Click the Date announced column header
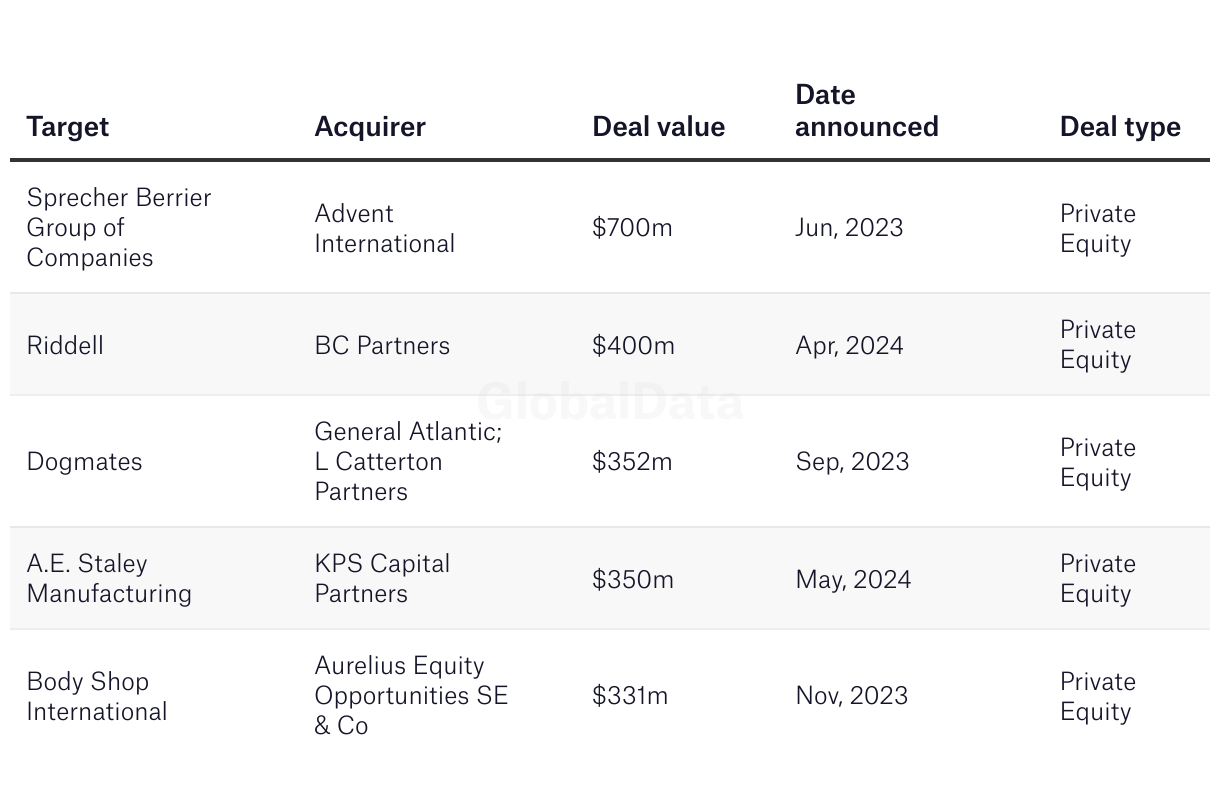1220x802 pixels. 866,111
